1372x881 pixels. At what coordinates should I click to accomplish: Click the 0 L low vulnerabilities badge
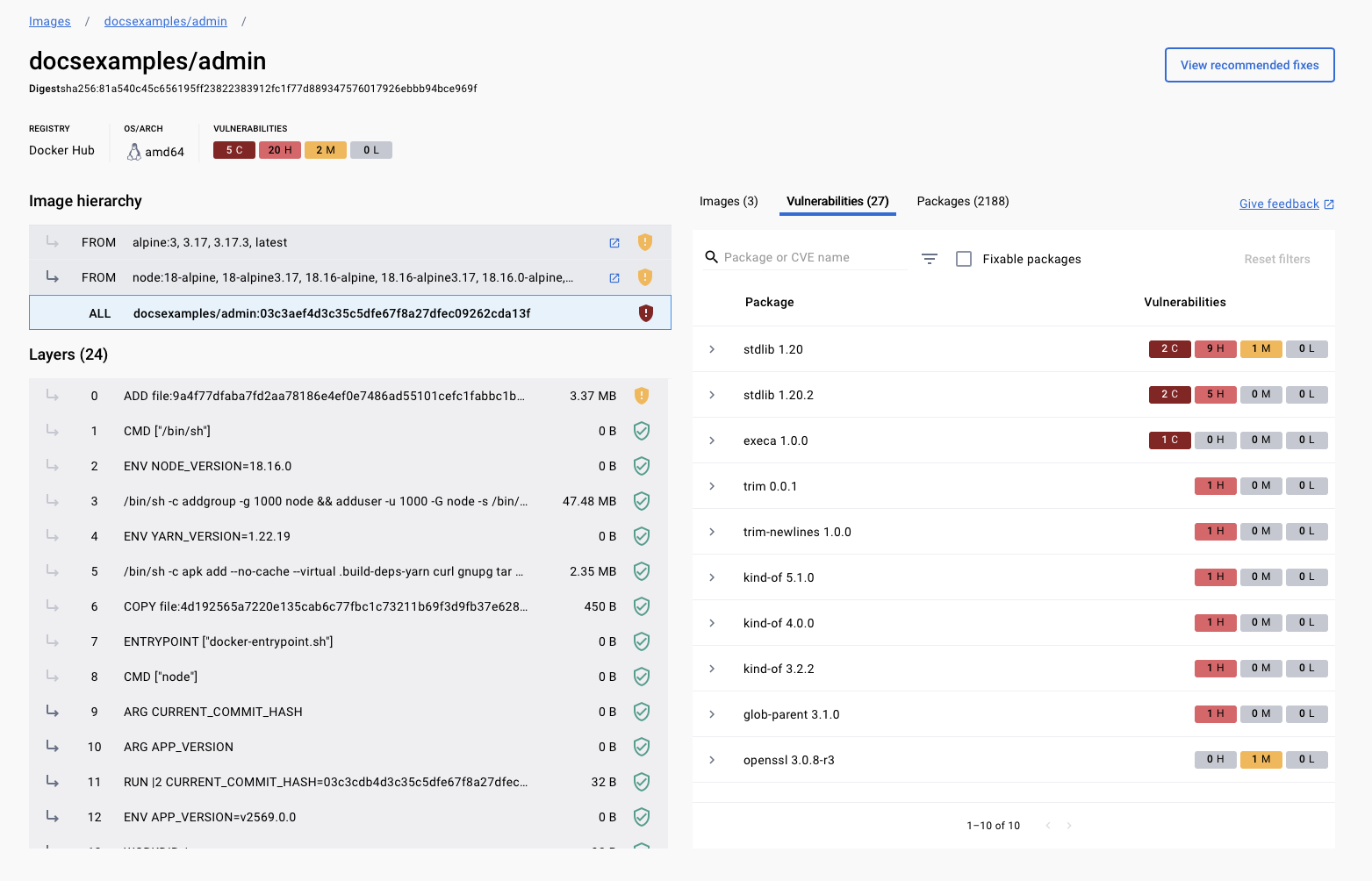(x=371, y=150)
